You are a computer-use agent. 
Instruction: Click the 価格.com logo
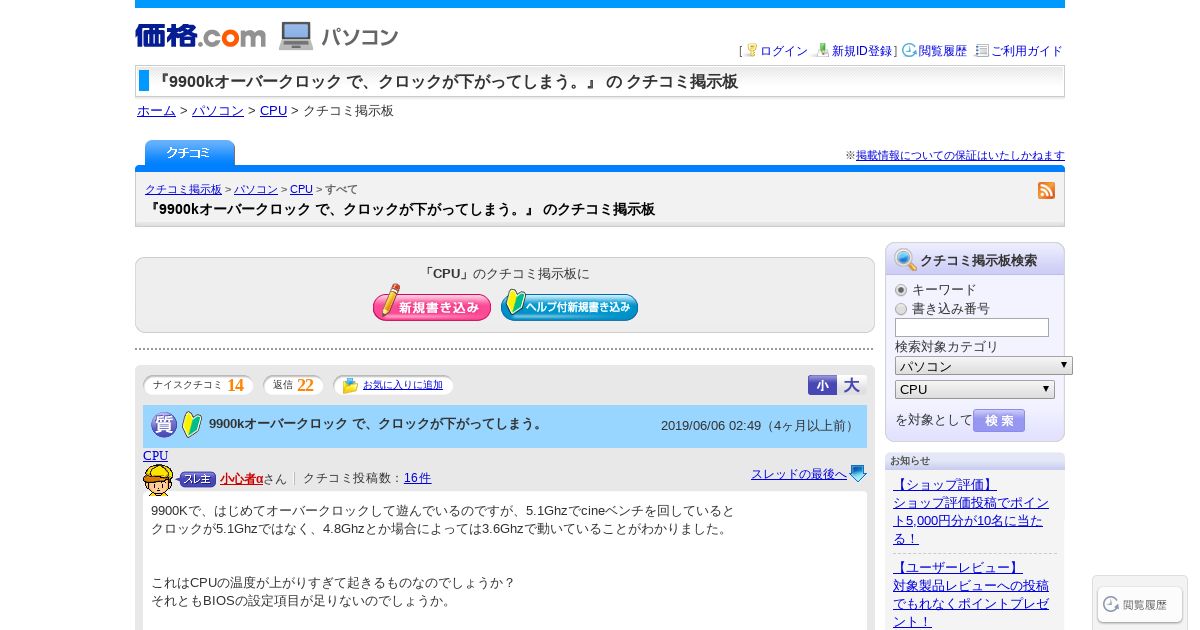click(200, 36)
